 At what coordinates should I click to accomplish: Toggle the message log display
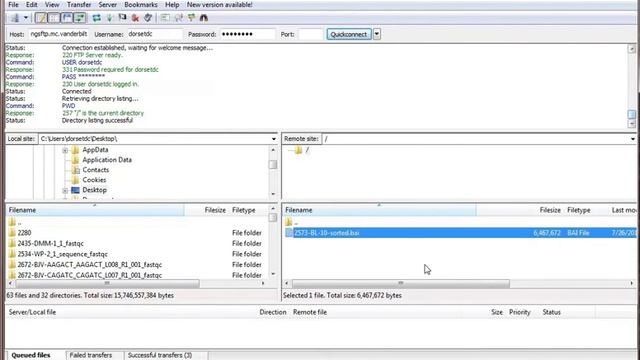41,18
